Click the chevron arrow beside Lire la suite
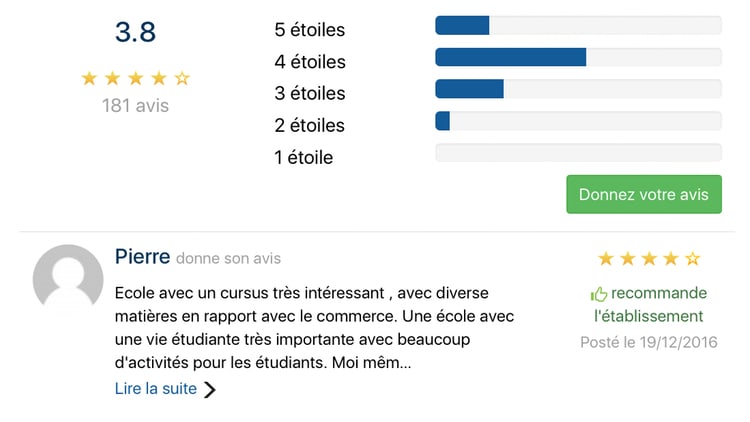Viewport: 750px width, 422px height. coord(210,389)
